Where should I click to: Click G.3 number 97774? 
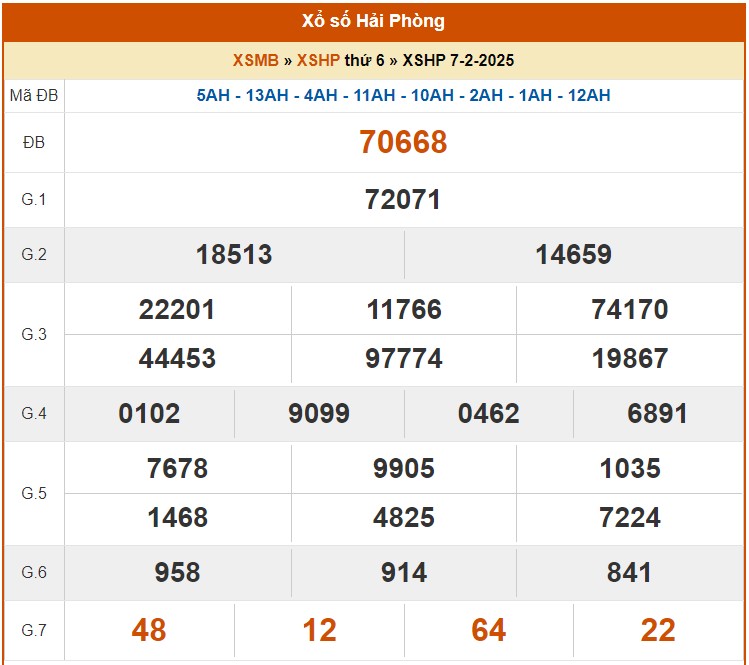coord(403,359)
